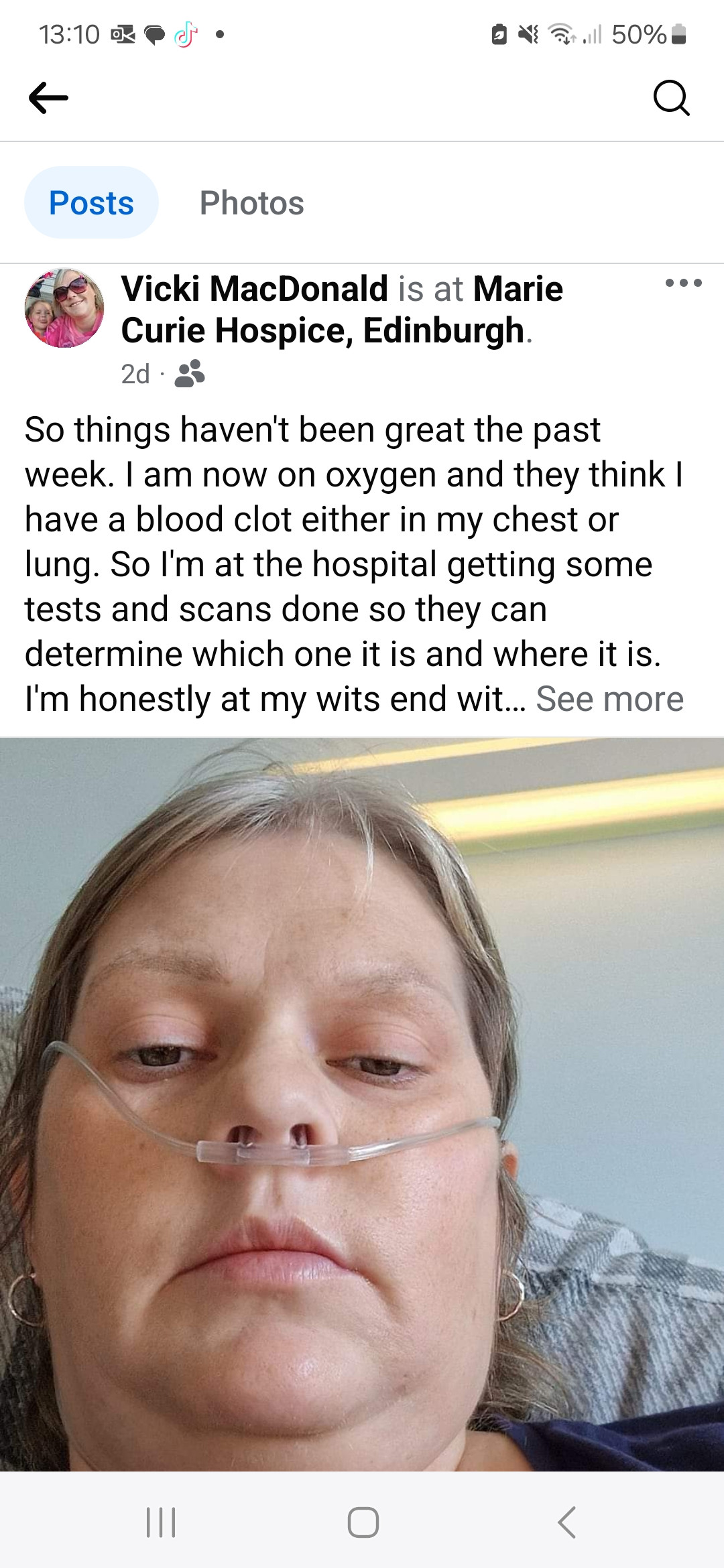
Task: Tap the TikTok notification icon
Action: [x=186, y=34]
